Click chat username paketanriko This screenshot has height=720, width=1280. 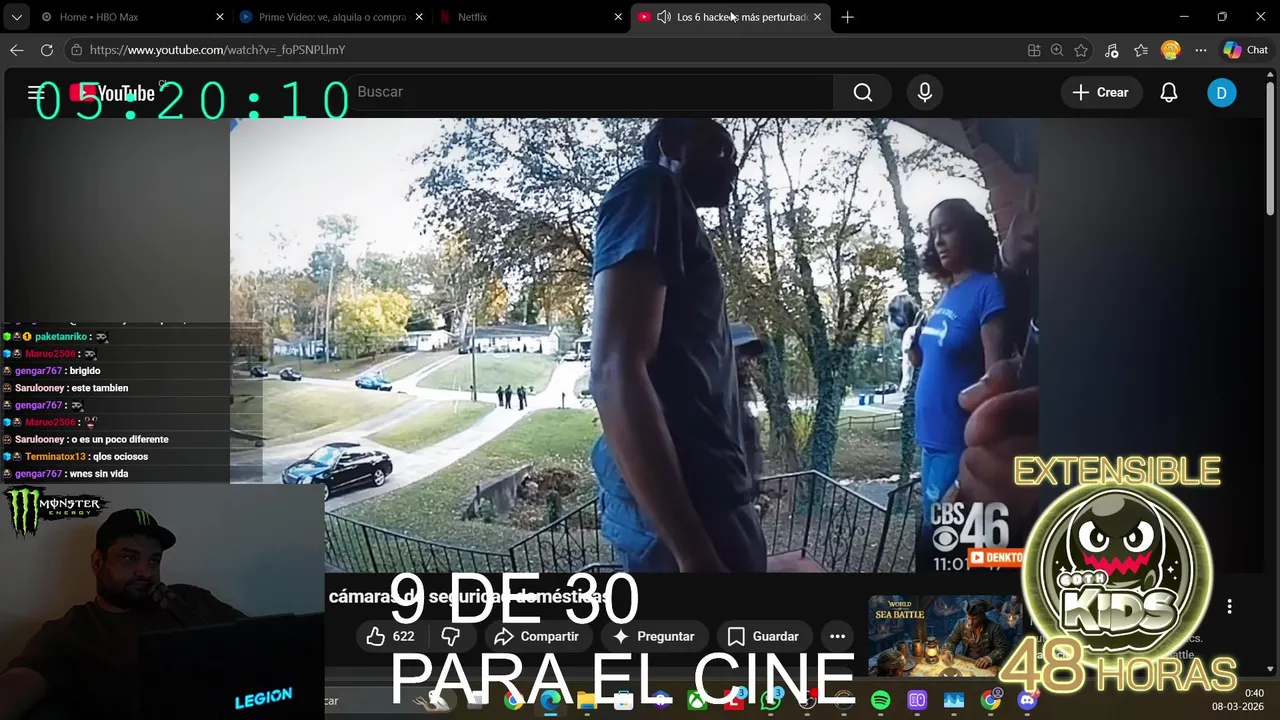point(61,337)
